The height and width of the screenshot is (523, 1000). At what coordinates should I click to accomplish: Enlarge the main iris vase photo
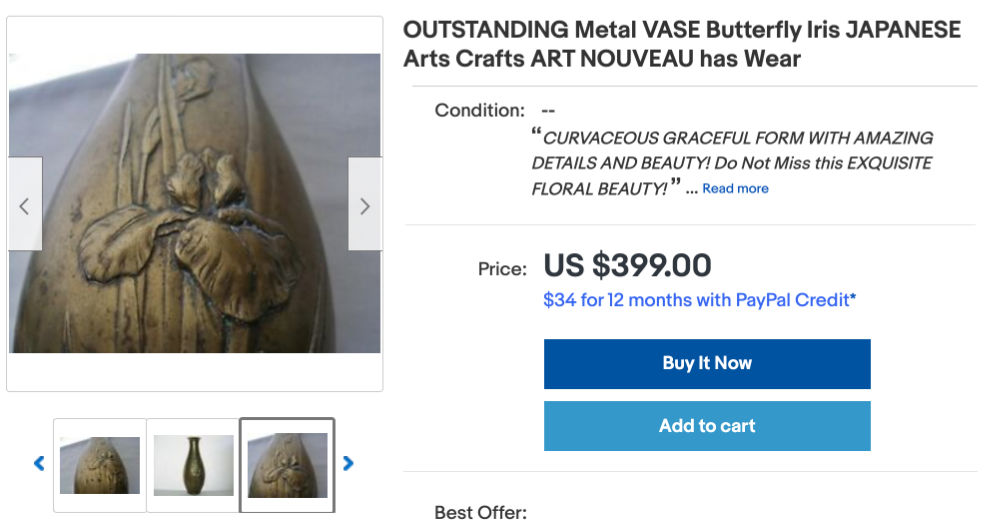point(195,203)
